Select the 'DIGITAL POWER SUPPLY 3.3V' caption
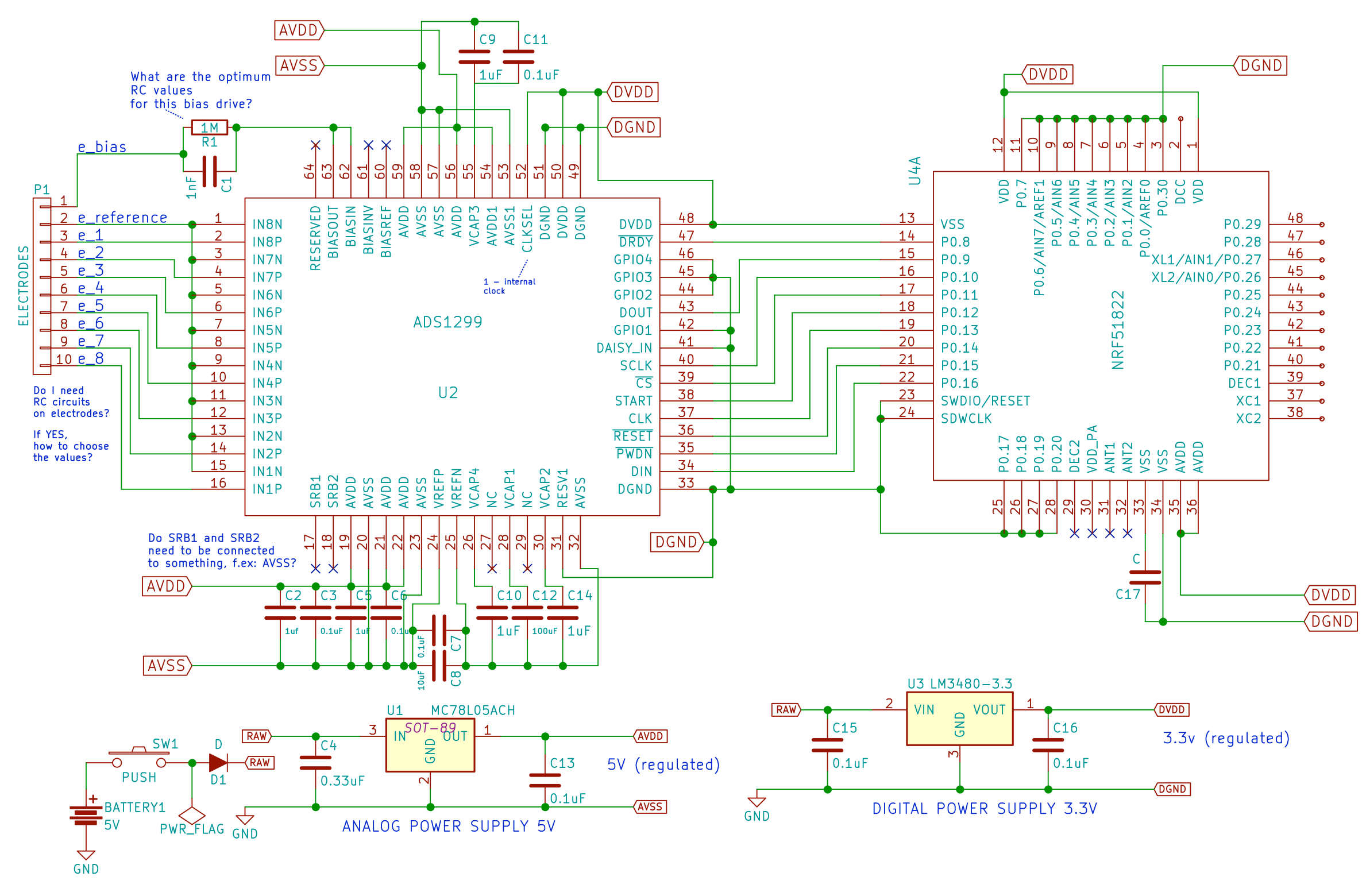The image size is (1366, 896). [984, 809]
